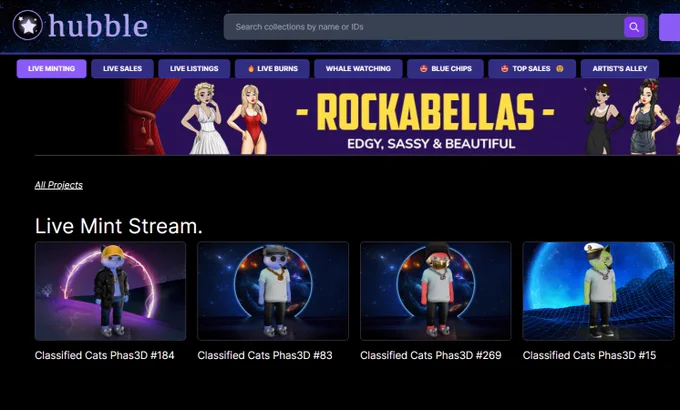Select the Whale Watching tab

[358, 69]
